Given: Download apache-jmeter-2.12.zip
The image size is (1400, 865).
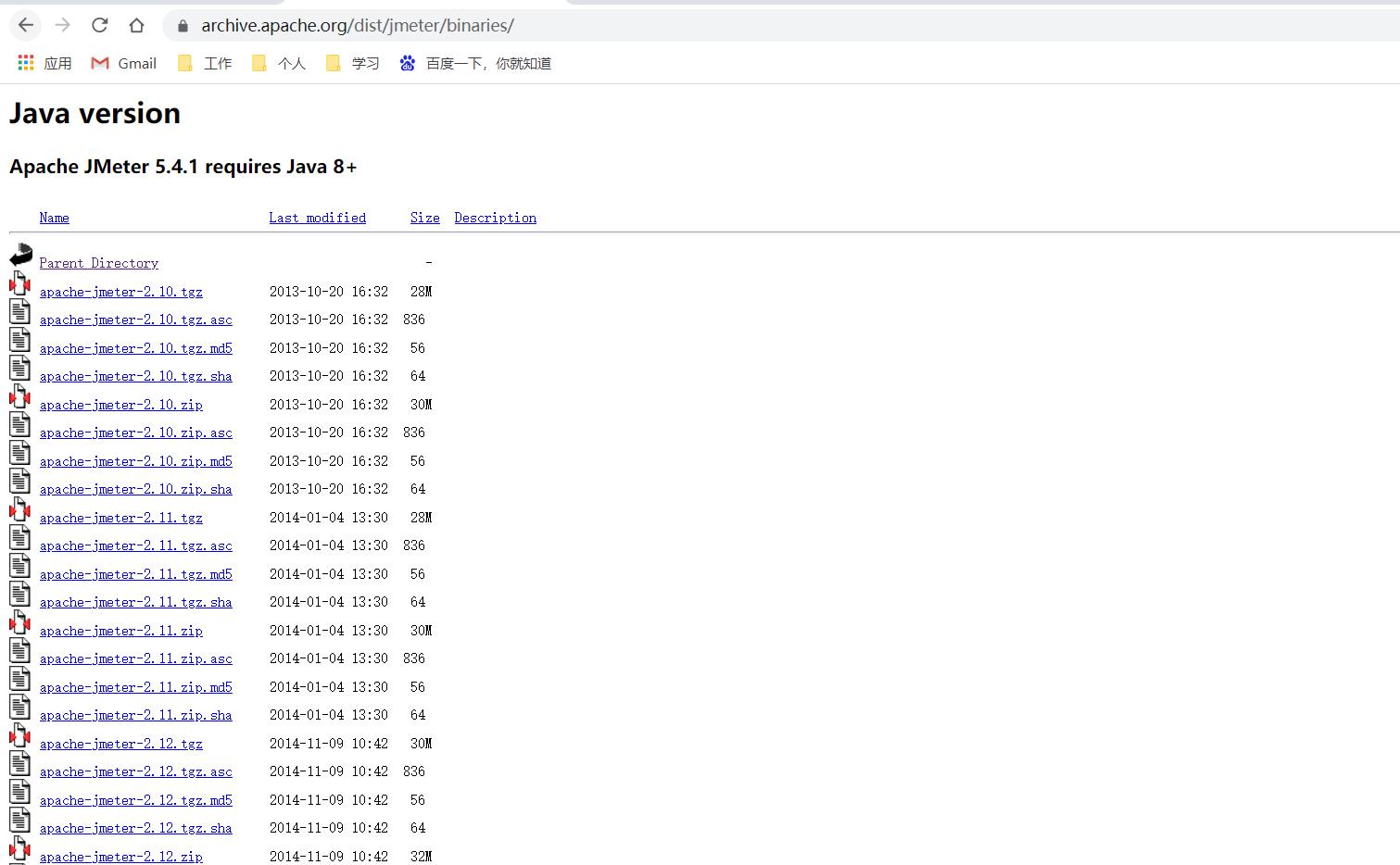Looking at the screenshot, I should pos(120,857).
